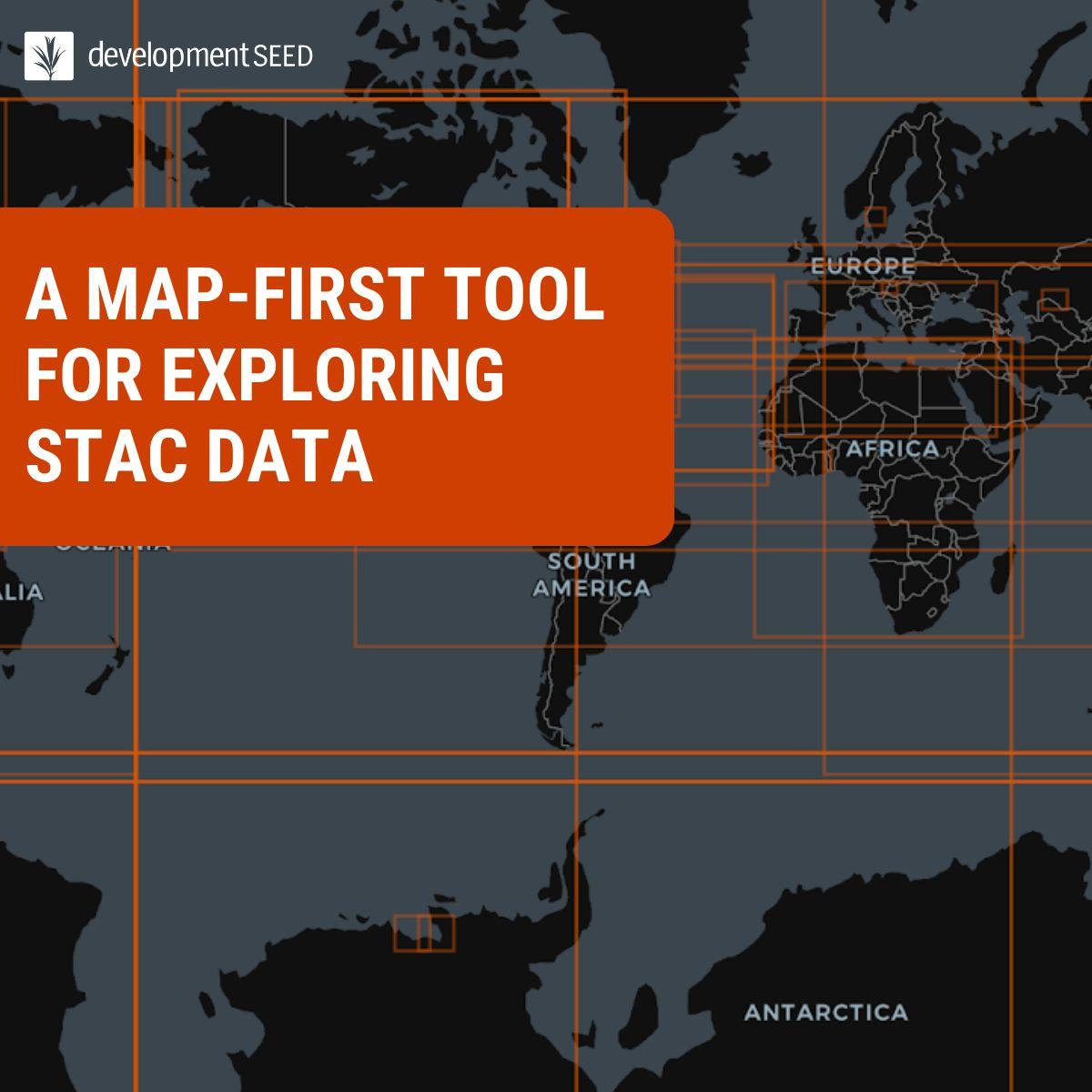Image resolution: width=1092 pixels, height=1092 pixels.
Task: Click the "development SEED" wordmark text
Action: [200, 56]
